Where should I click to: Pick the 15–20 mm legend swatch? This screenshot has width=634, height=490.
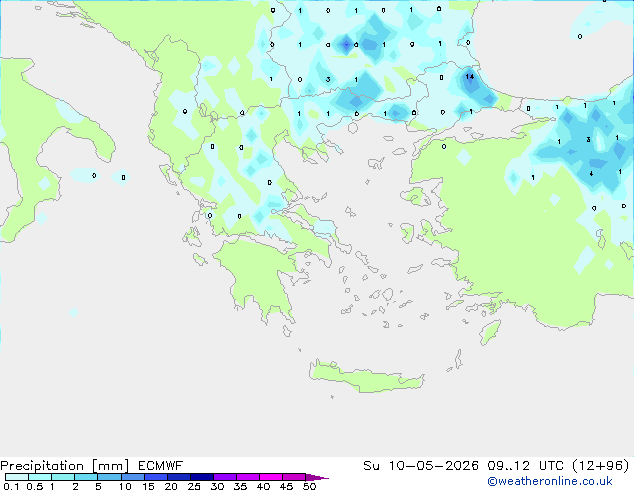[156, 477]
